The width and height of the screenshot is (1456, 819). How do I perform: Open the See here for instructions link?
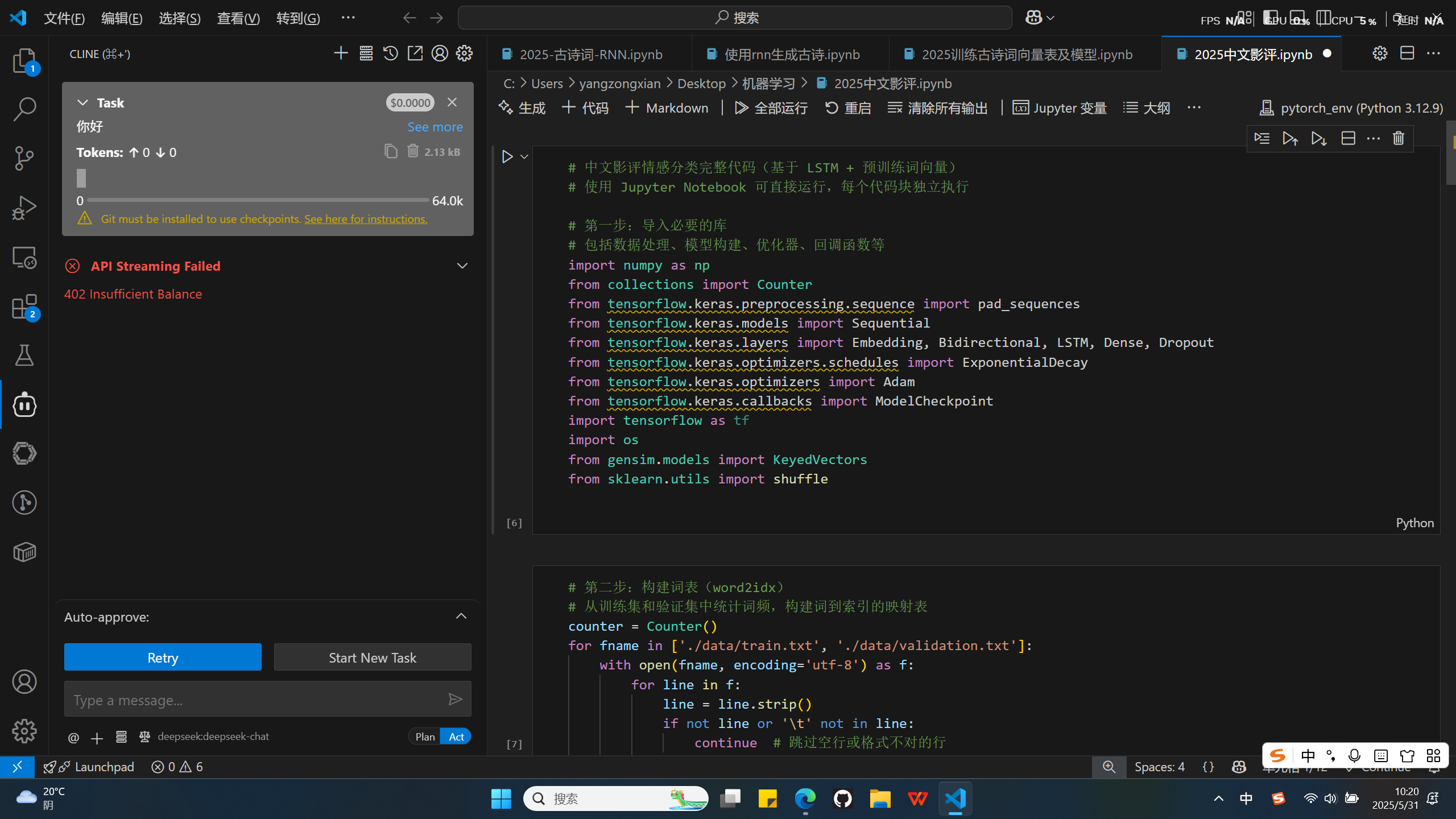coord(366,219)
